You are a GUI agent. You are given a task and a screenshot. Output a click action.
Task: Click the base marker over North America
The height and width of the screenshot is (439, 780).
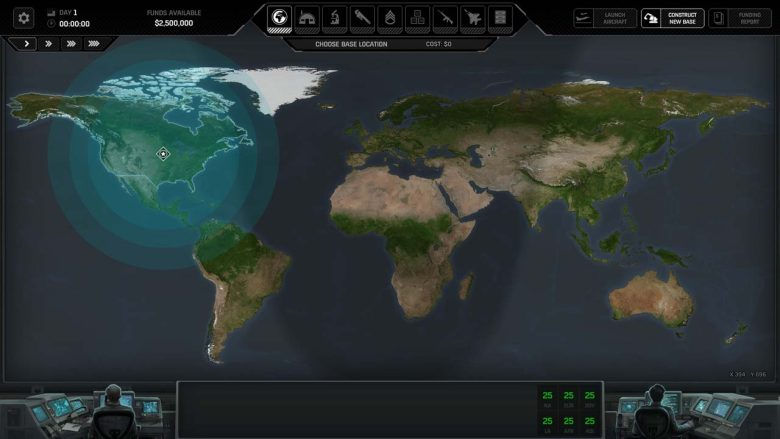coord(163,154)
